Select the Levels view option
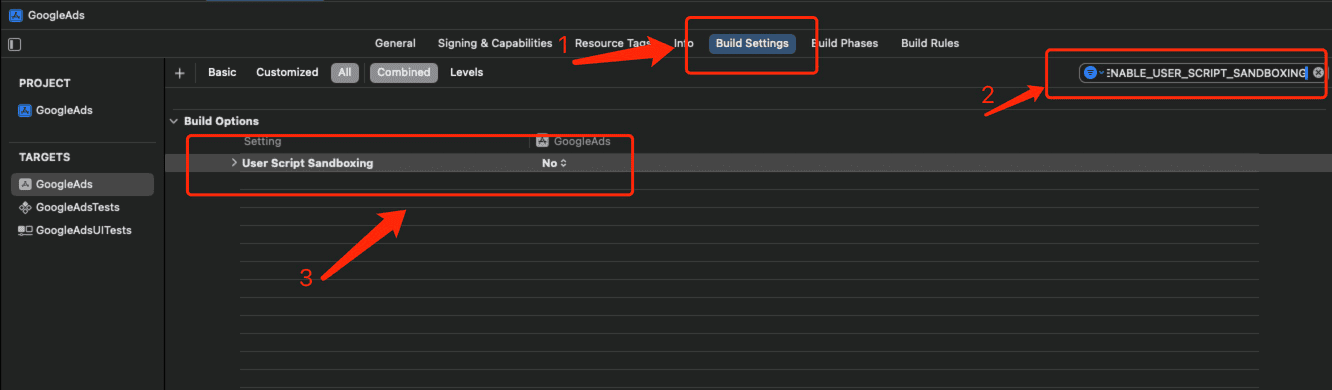Image resolution: width=1332 pixels, height=390 pixels. point(466,72)
